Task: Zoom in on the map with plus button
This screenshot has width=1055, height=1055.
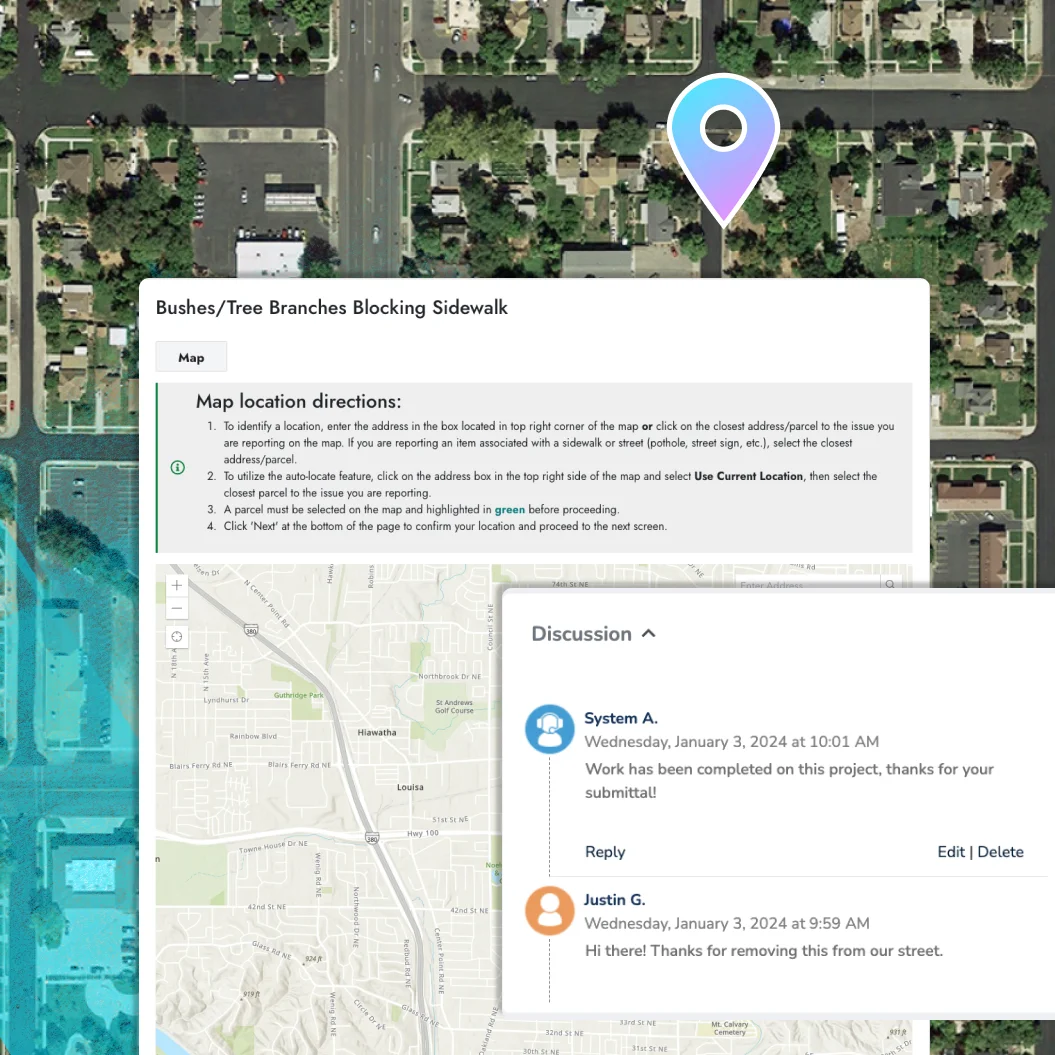Action: (x=177, y=585)
